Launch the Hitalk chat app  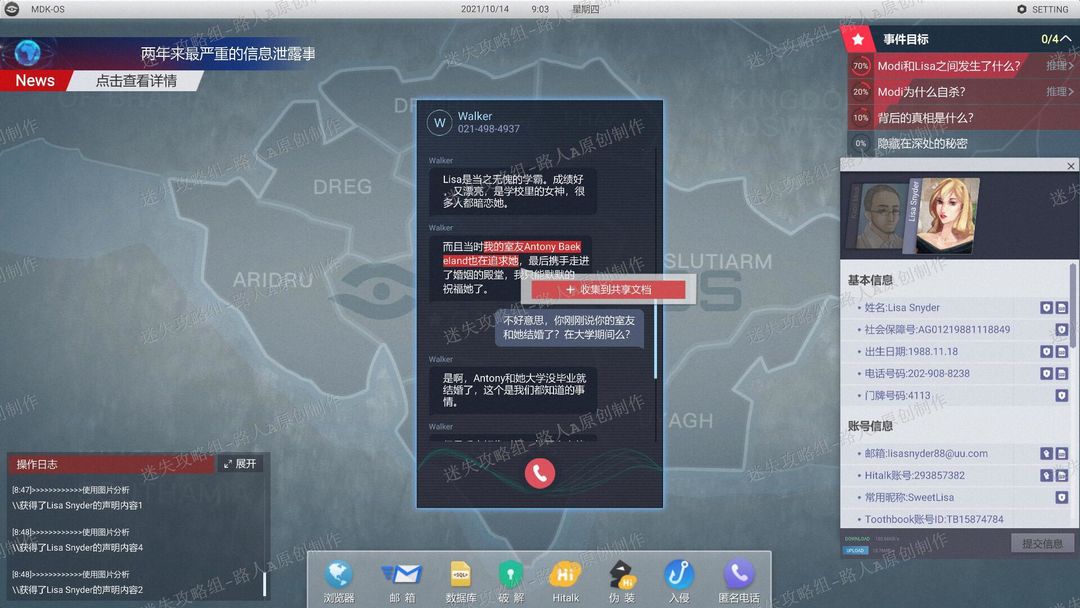(565, 580)
